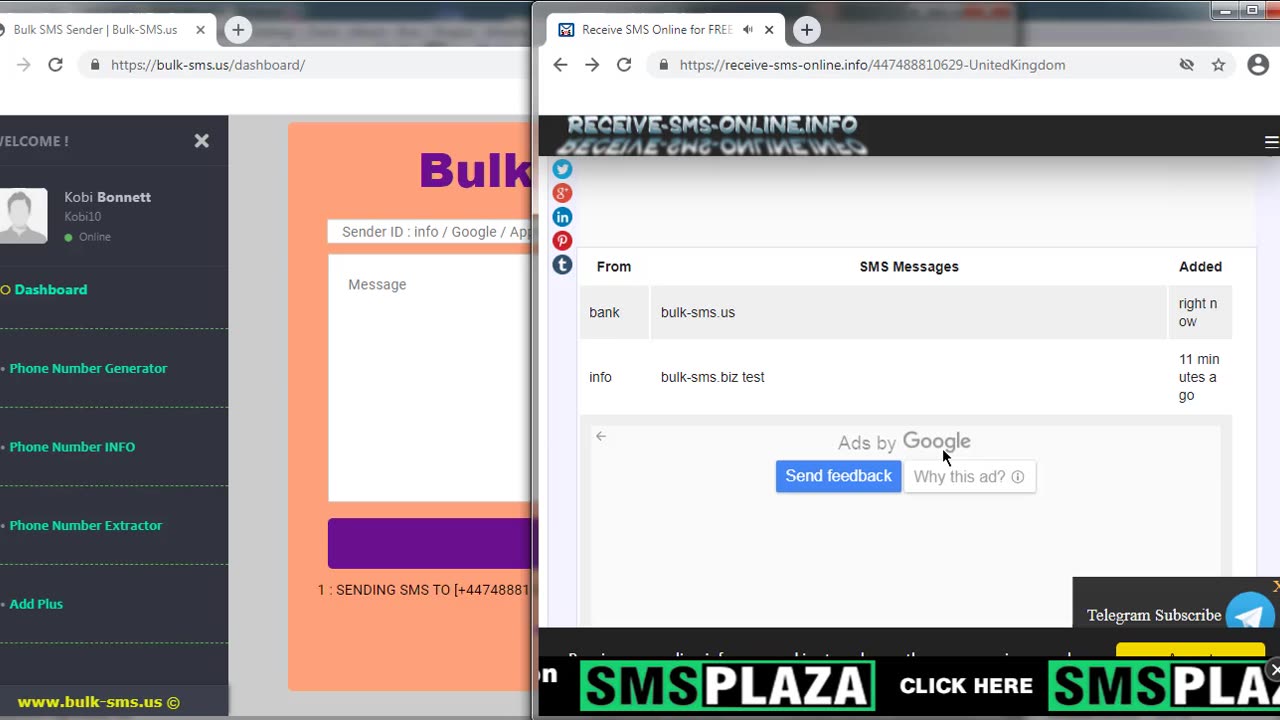Screen dimensions: 1280x720
Task: Click the site lock icon for receive-sms-online.info
Action: 663,65
